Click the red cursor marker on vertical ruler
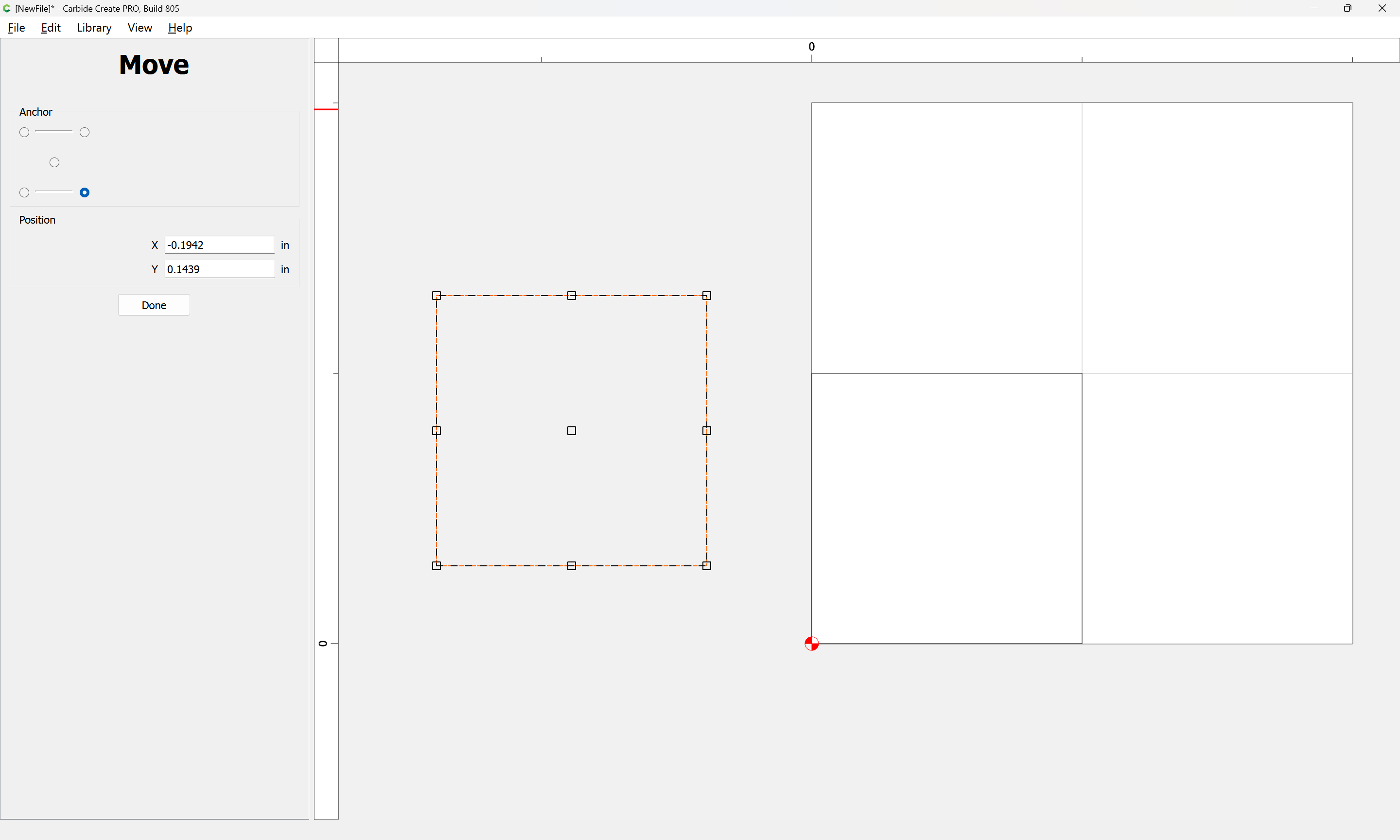 click(x=326, y=109)
